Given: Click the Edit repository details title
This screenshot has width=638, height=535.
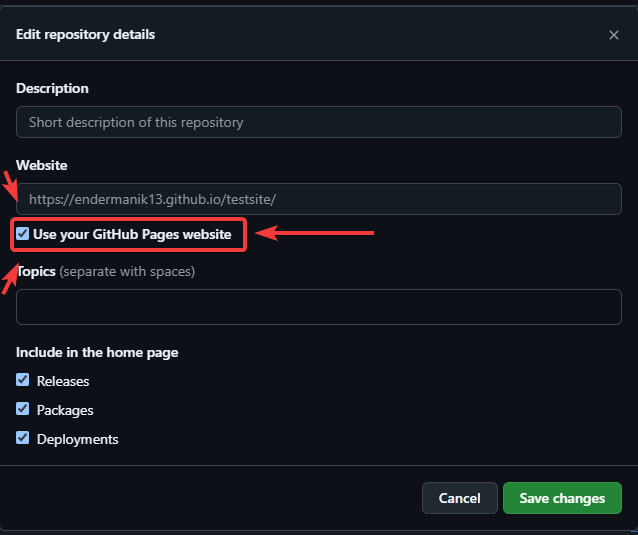Looking at the screenshot, I should [85, 35].
